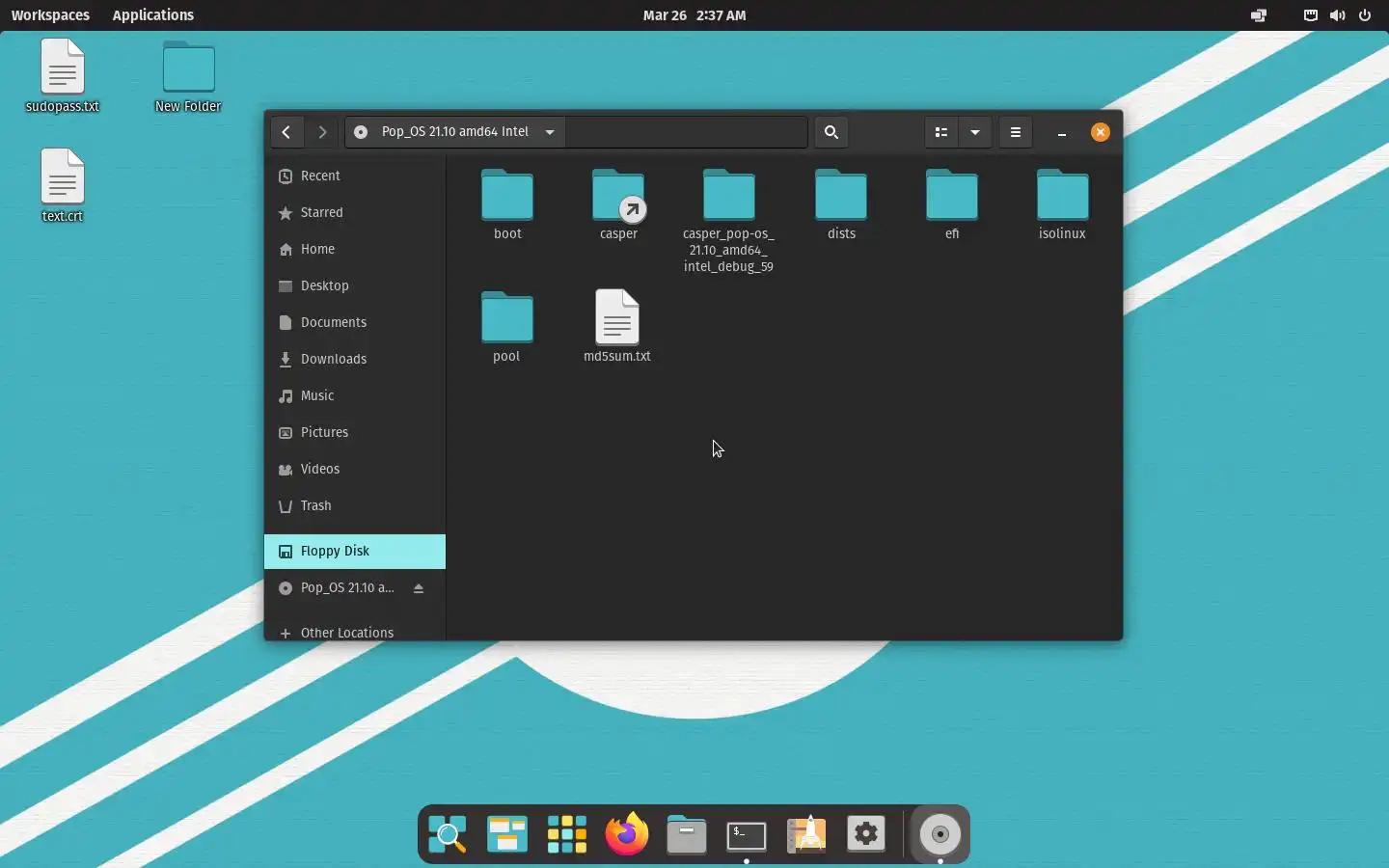Click the disc drive icon in dock
Viewport: 1389px width, 868px height.
click(x=940, y=834)
